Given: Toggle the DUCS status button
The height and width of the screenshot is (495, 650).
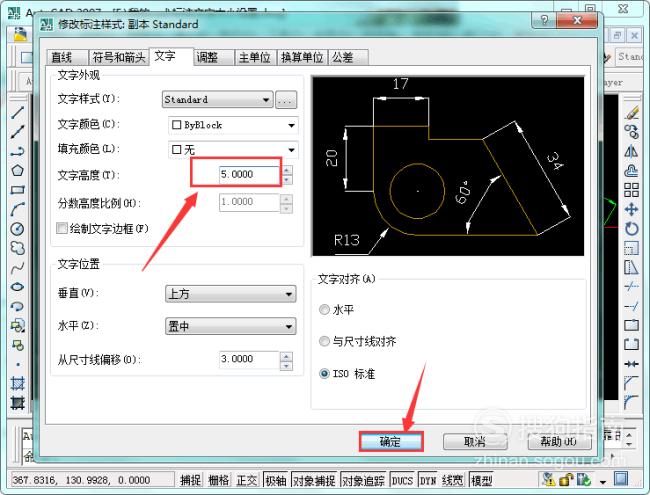Looking at the screenshot, I should (x=402, y=480).
